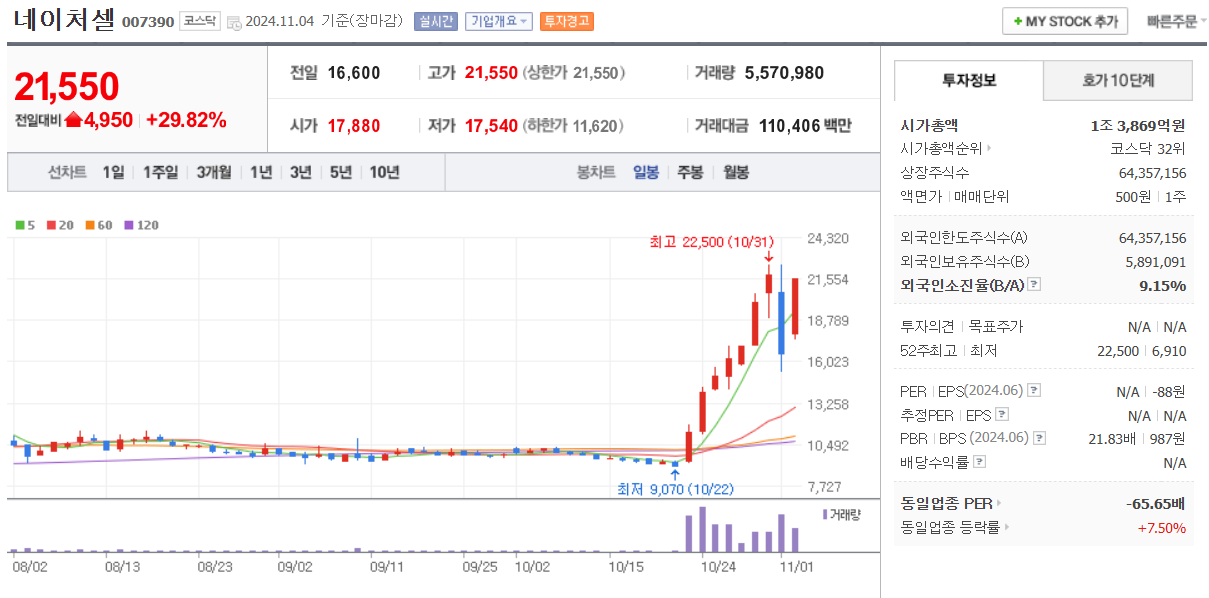Open help icon next to PBR BPS(2024.06)
1209x598 pixels.
pyautogui.click(x=1040, y=438)
